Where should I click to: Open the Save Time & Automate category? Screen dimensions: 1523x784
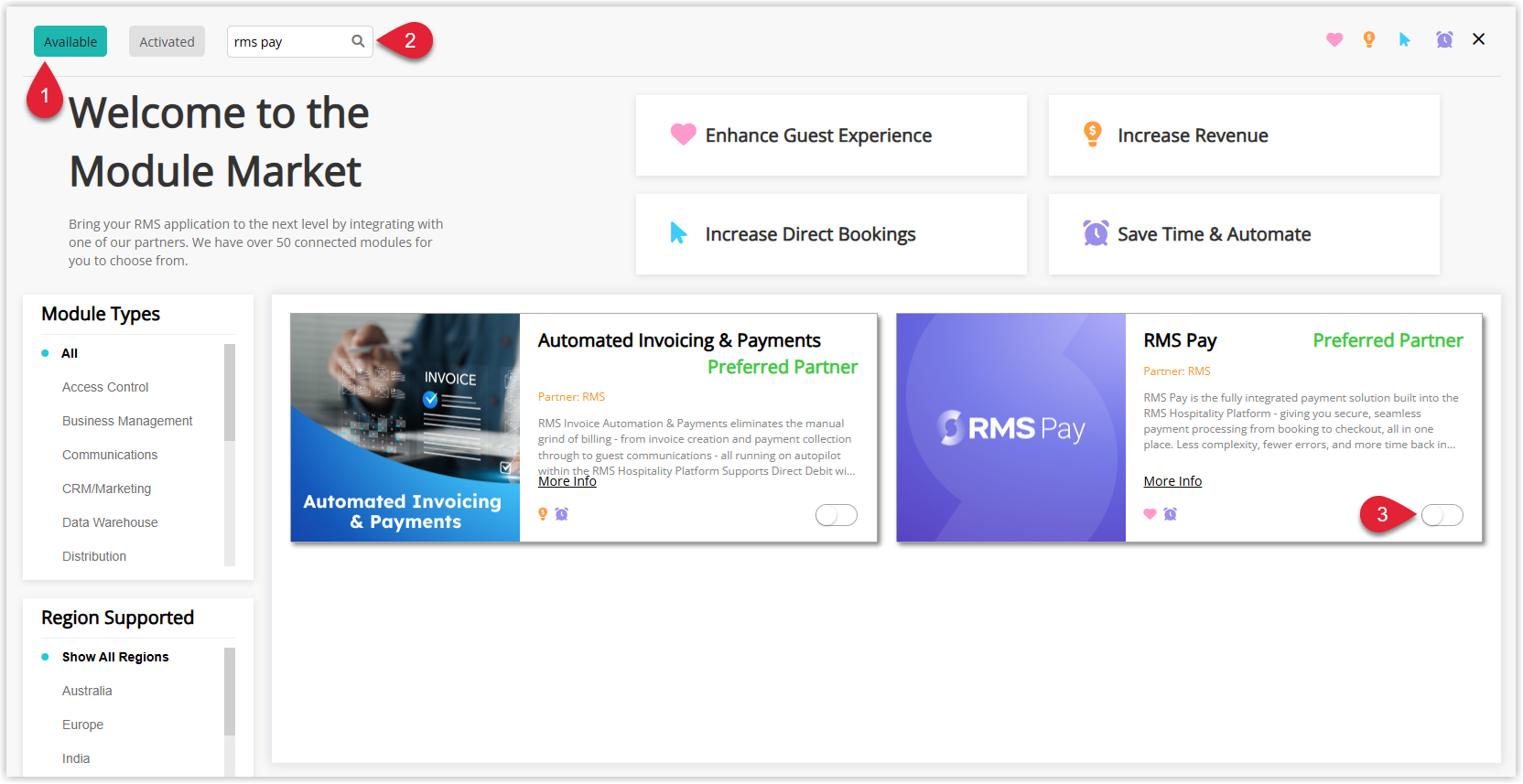1244,234
